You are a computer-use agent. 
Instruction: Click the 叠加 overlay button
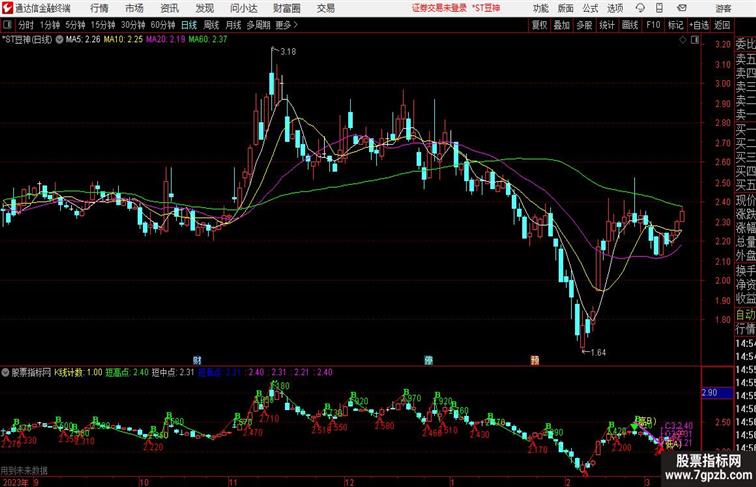point(562,25)
